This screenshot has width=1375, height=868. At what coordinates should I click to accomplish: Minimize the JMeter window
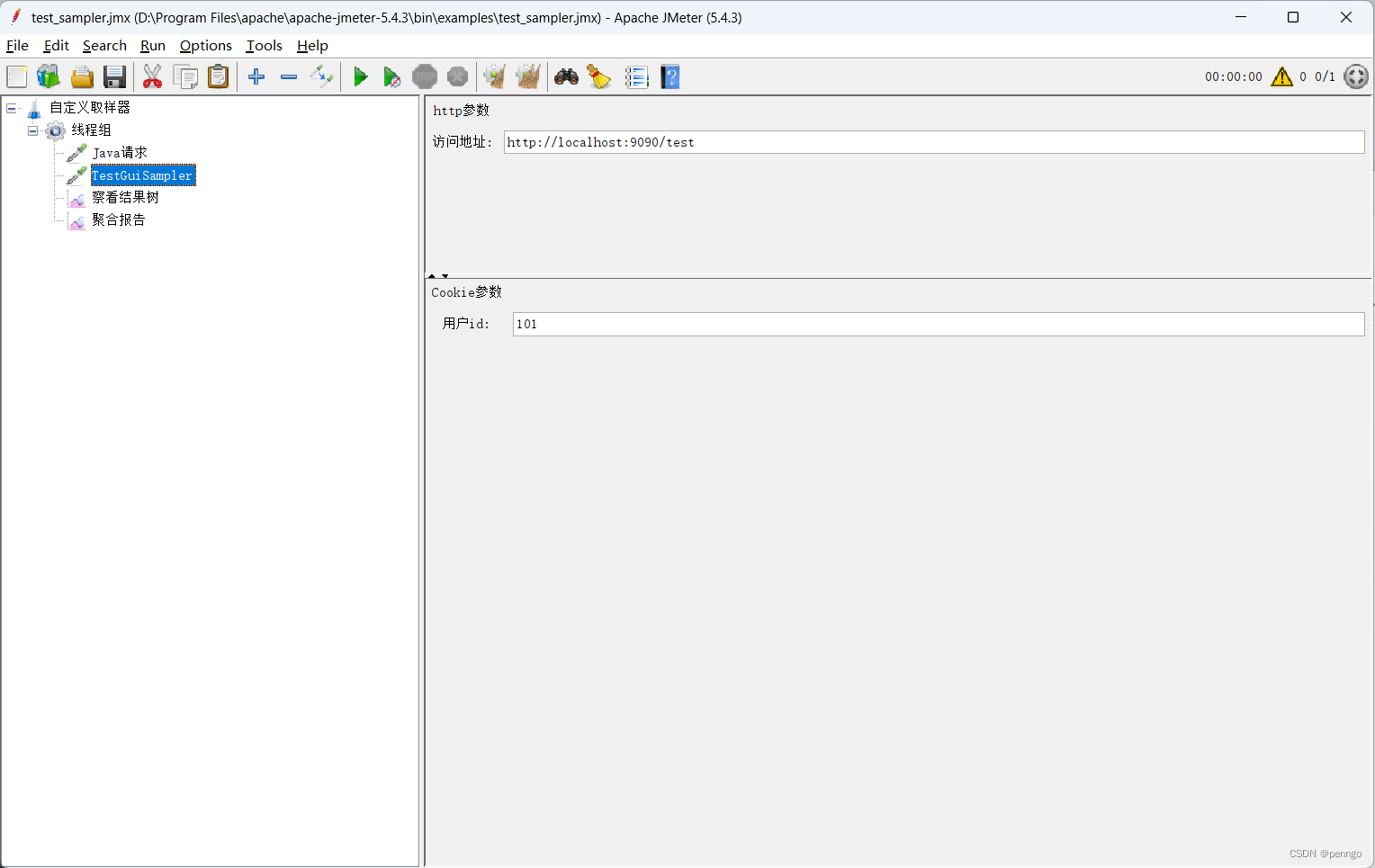(x=1241, y=17)
